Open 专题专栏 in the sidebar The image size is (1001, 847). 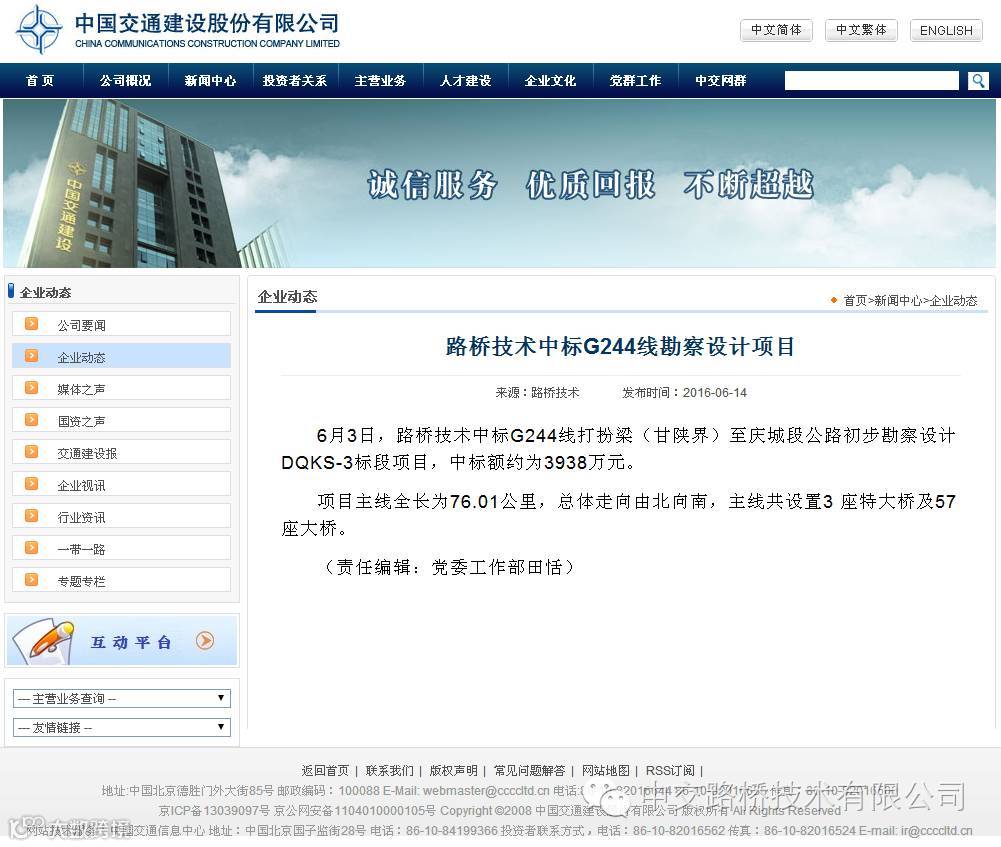(x=121, y=579)
